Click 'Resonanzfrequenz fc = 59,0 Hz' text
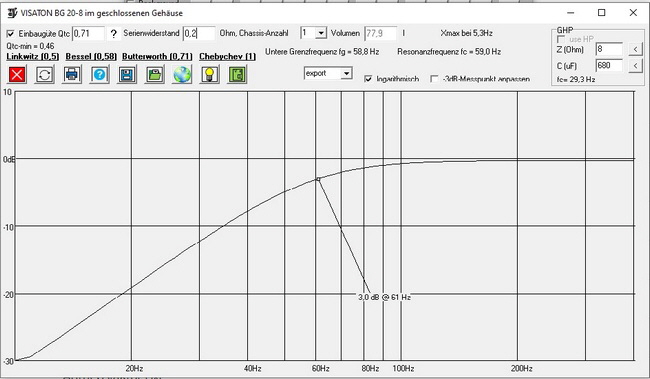Screen dimensions: 650x379 pos(449,52)
